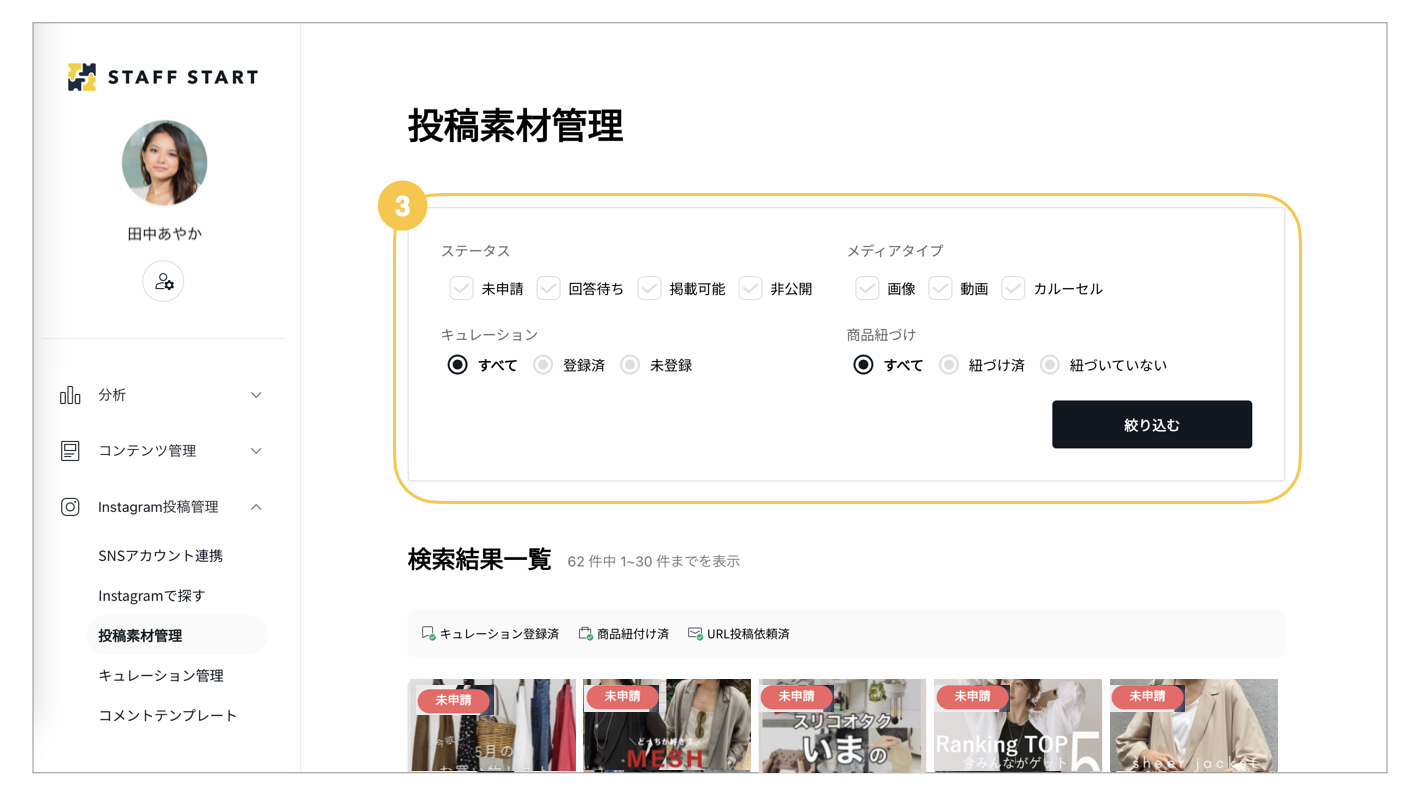Click the キュレーション登録済 legend icon
Image resolution: width=1420 pixels, height=800 pixels.
pyautogui.click(x=428, y=634)
